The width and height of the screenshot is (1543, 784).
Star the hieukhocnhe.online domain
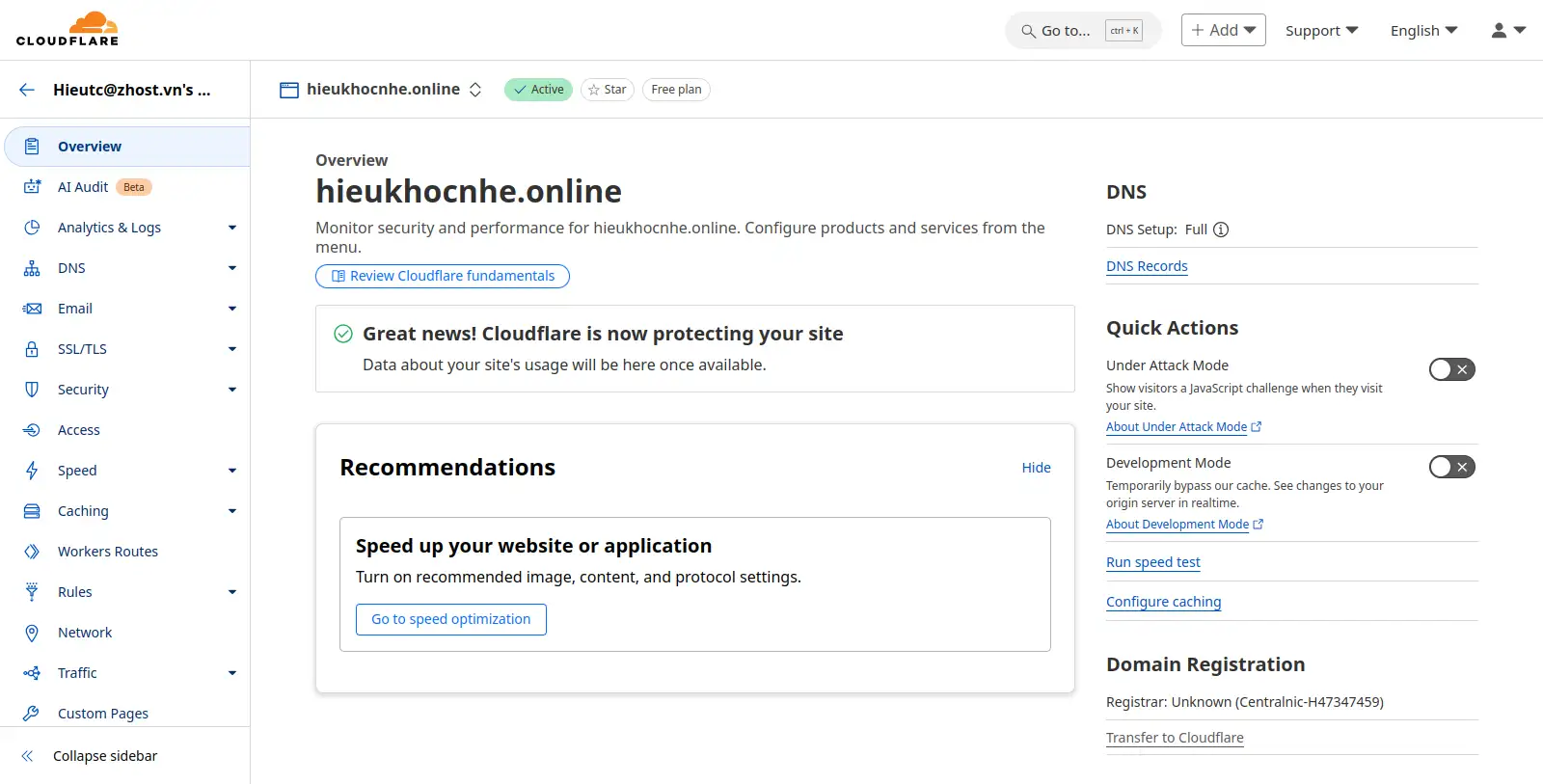608,90
